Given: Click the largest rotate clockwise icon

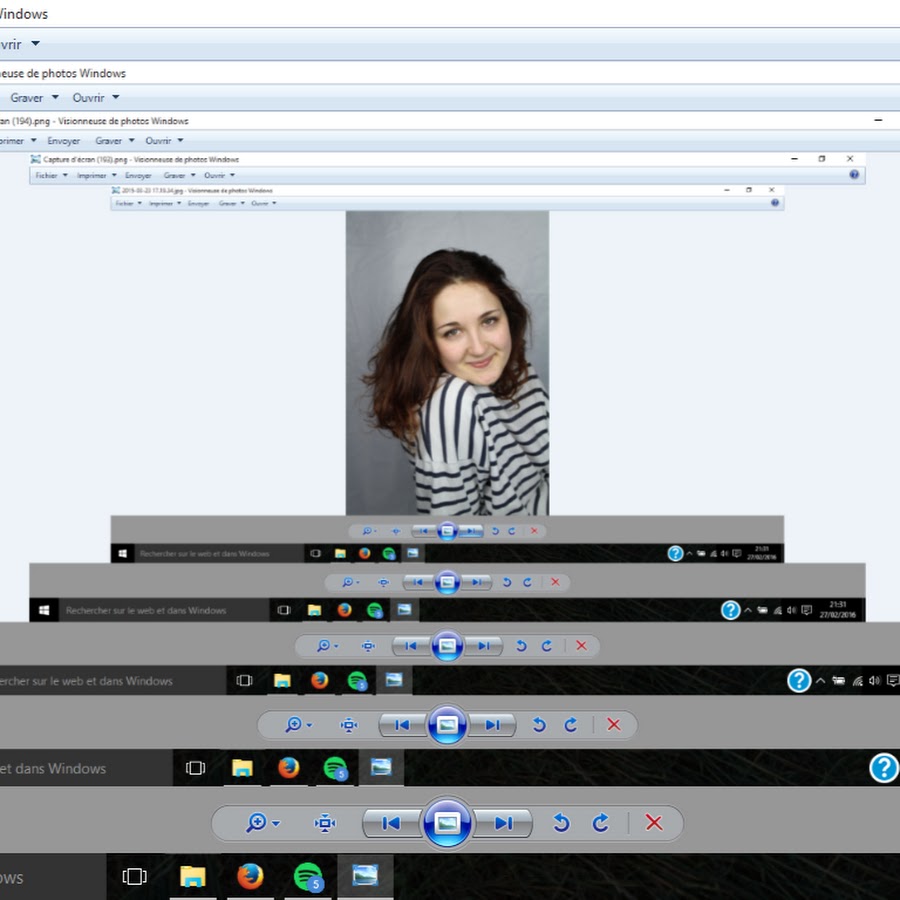Looking at the screenshot, I should tap(600, 822).
